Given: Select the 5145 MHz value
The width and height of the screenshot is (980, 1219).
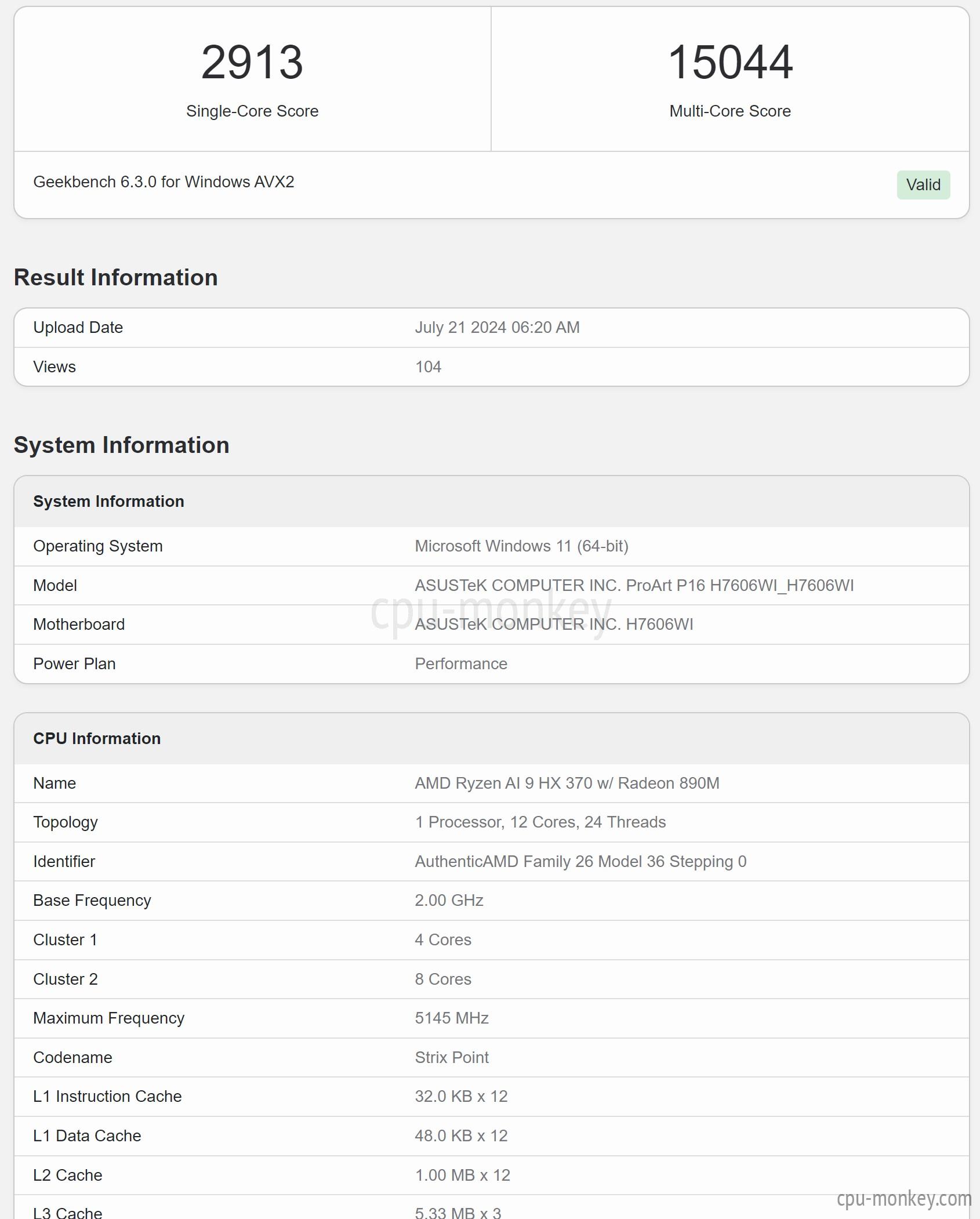Looking at the screenshot, I should pos(452,1018).
